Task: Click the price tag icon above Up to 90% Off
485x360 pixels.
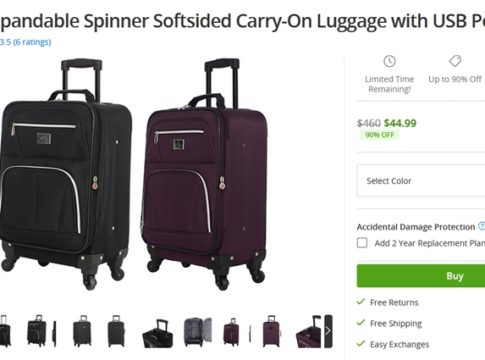Action: click(x=455, y=61)
